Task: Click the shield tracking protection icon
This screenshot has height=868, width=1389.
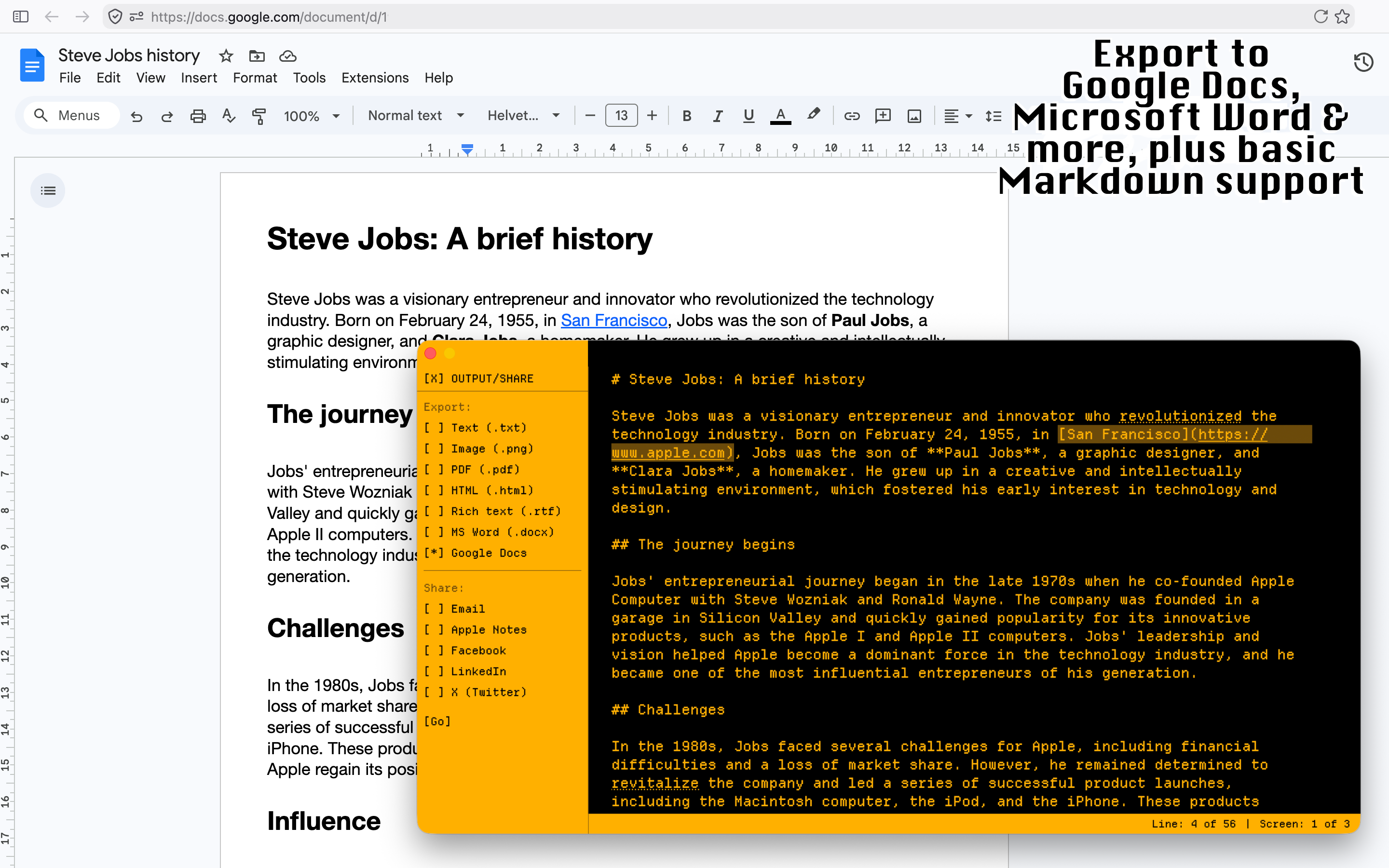Action: [115, 17]
